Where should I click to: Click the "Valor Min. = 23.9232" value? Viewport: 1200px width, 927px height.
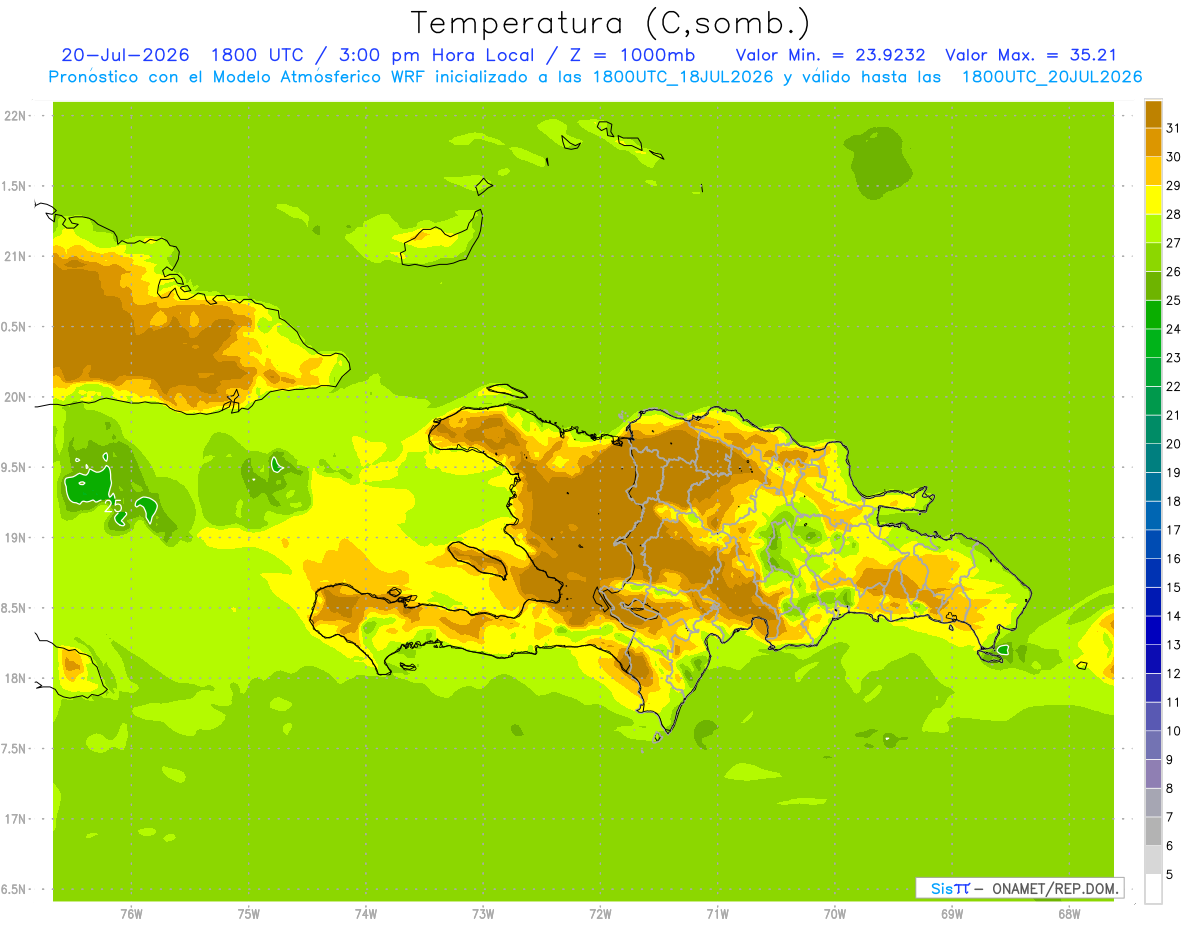pos(831,55)
